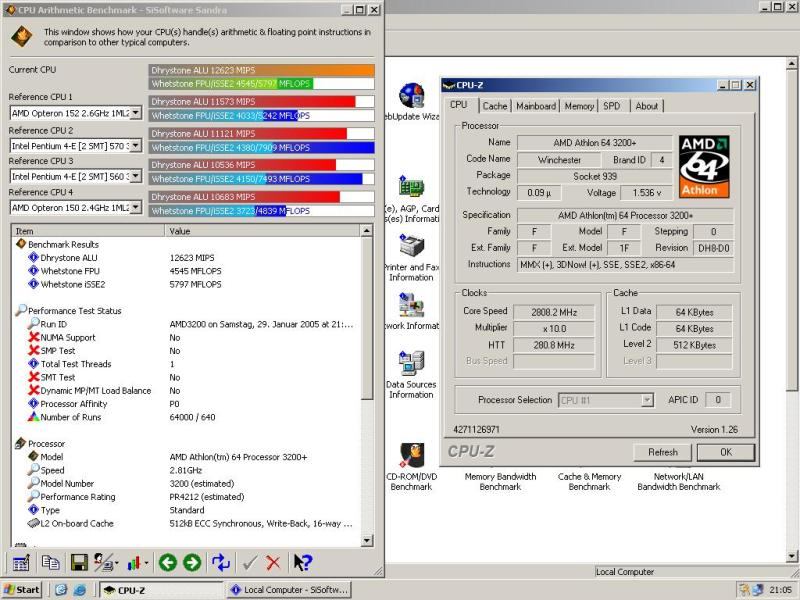The height and width of the screenshot is (600, 800).
Task: Open Reference CPU 2 dropdown
Action: click(x=136, y=145)
